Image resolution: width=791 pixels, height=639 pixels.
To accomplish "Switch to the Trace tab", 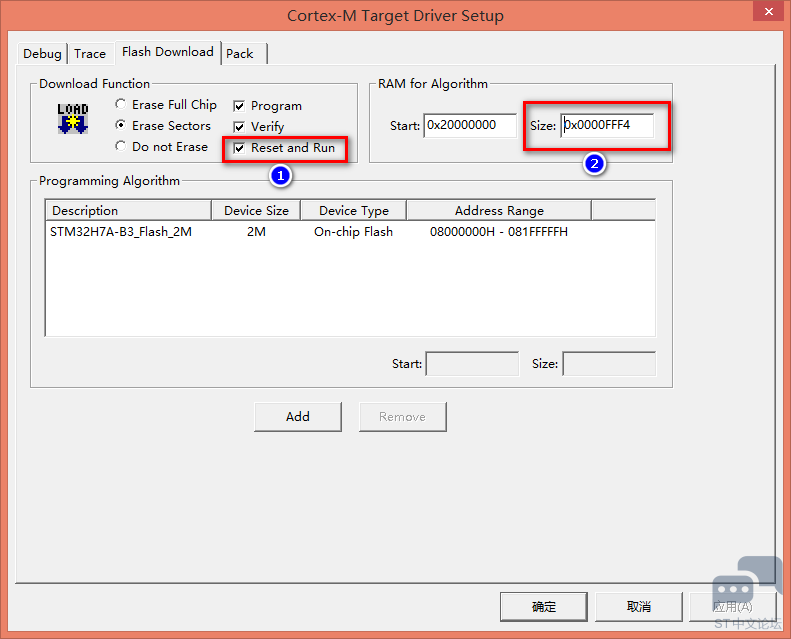I will [x=90, y=53].
